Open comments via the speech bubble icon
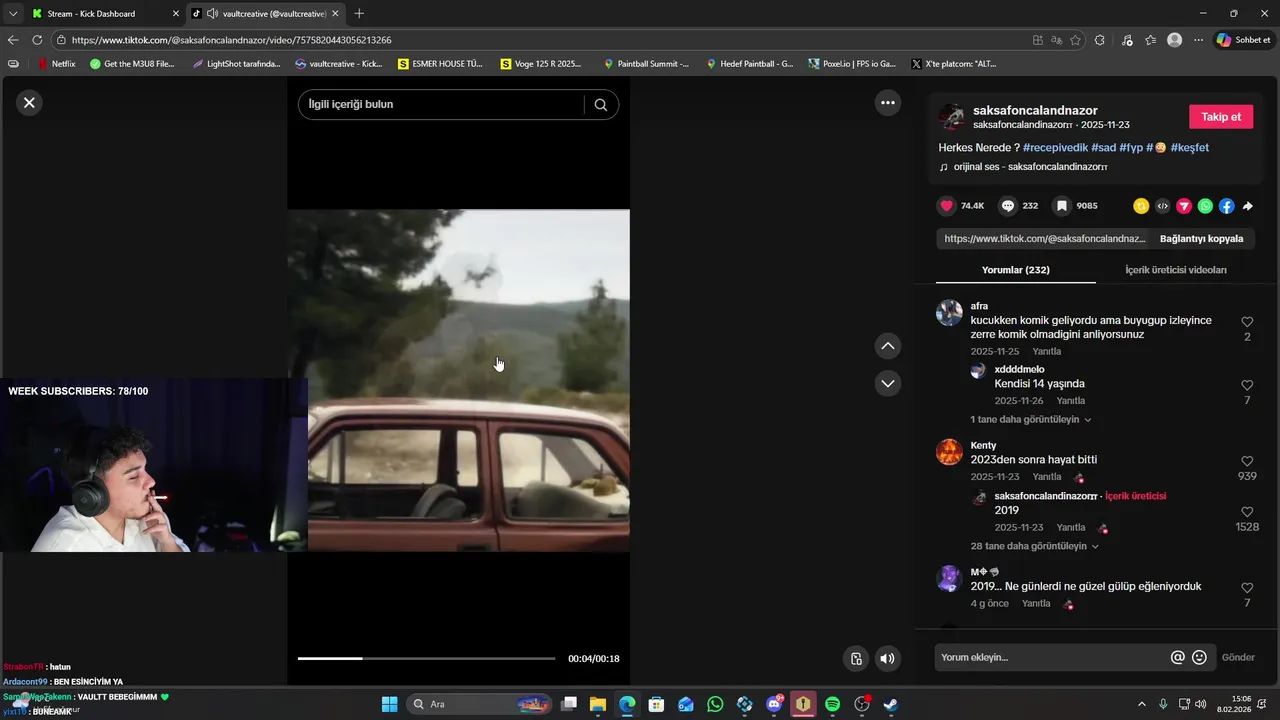 click(1008, 206)
